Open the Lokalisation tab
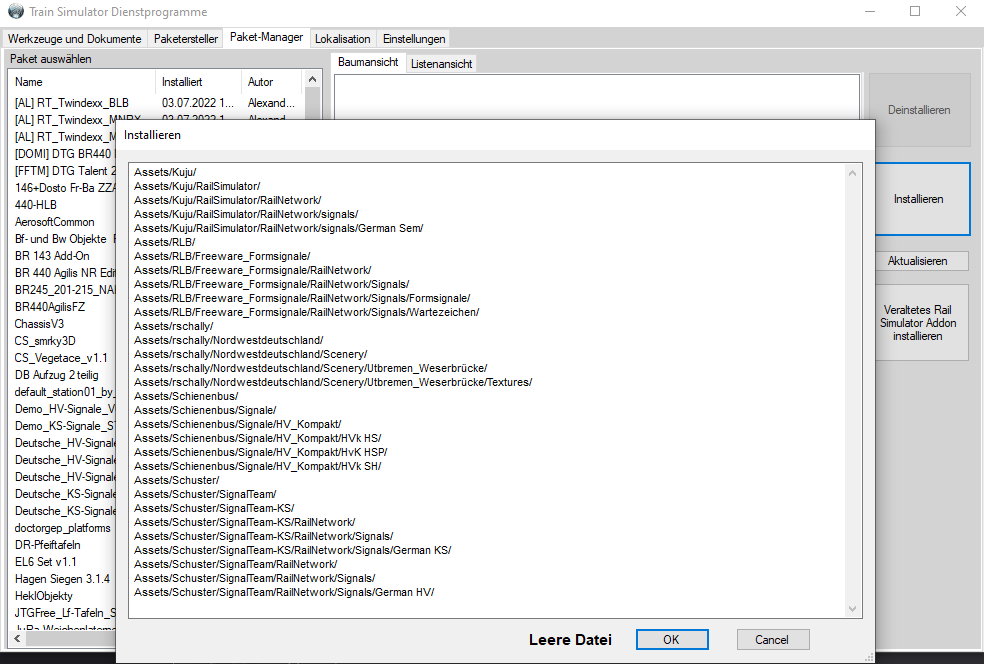This screenshot has height=664, width=984. (343, 38)
